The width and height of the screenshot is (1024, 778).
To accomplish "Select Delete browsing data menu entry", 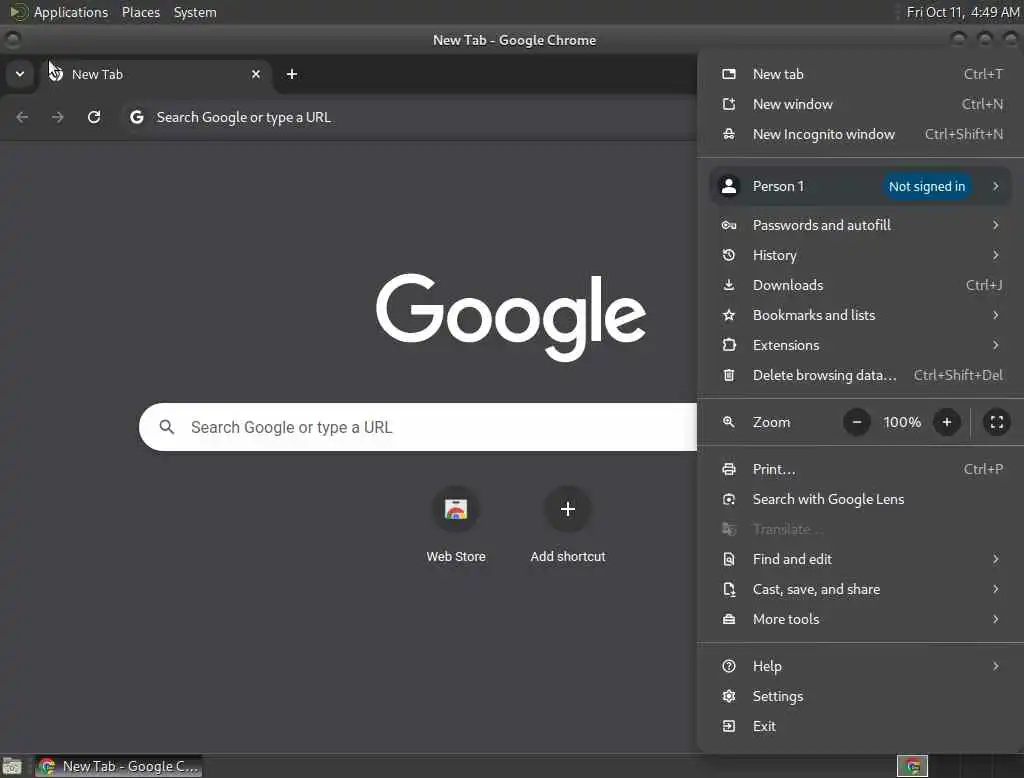I will (861, 375).
